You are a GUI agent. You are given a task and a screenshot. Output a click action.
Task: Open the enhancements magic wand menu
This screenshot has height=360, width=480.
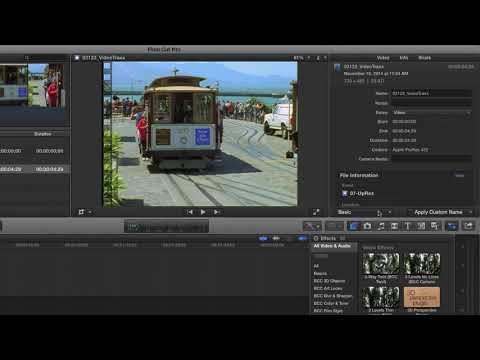point(312,226)
